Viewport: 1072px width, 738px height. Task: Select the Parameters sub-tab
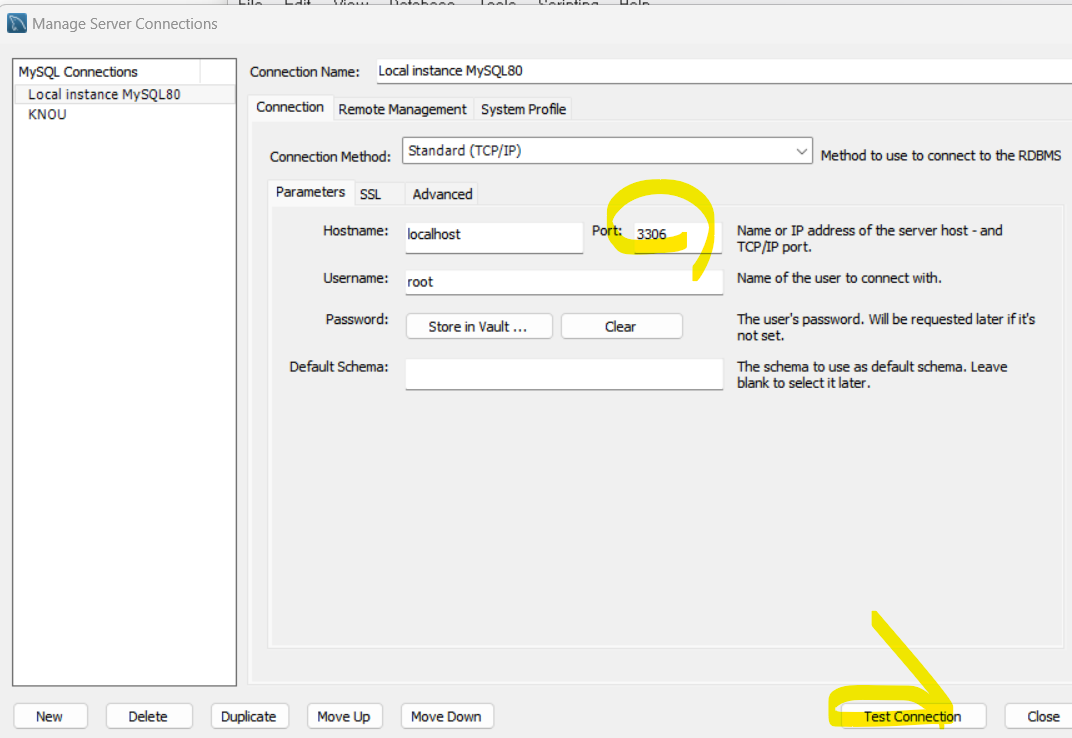[x=310, y=192]
